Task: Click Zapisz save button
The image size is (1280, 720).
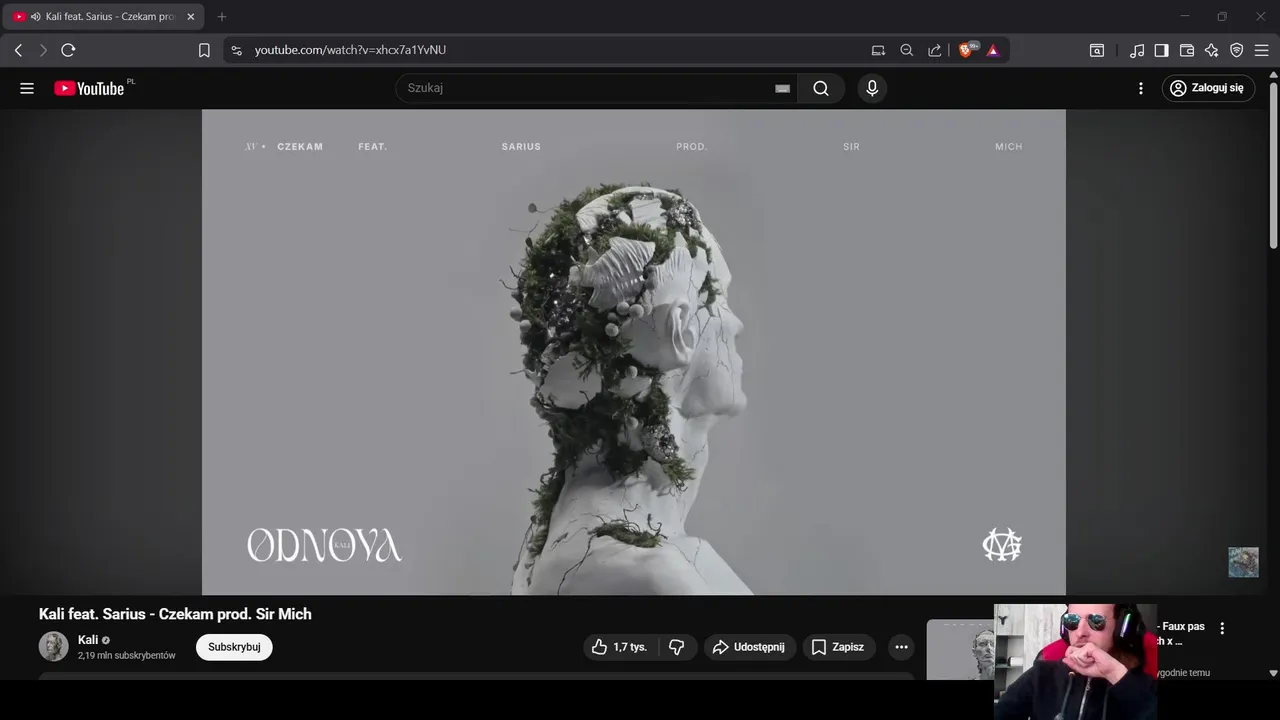Action: tap(839, 647)
